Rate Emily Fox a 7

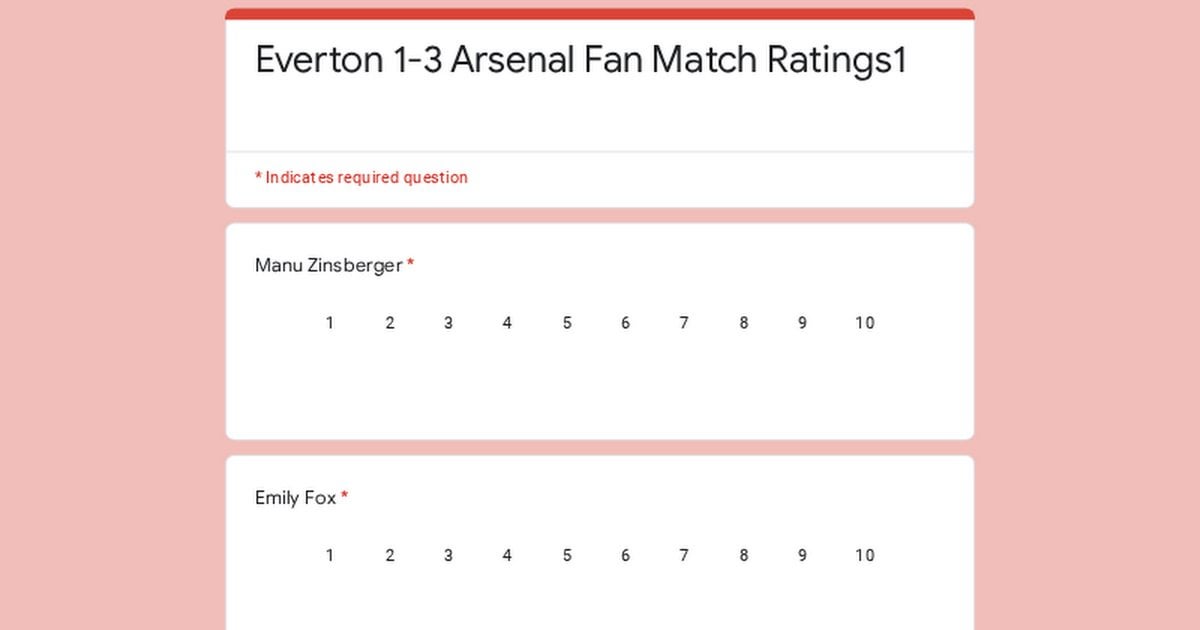point(684,556)
